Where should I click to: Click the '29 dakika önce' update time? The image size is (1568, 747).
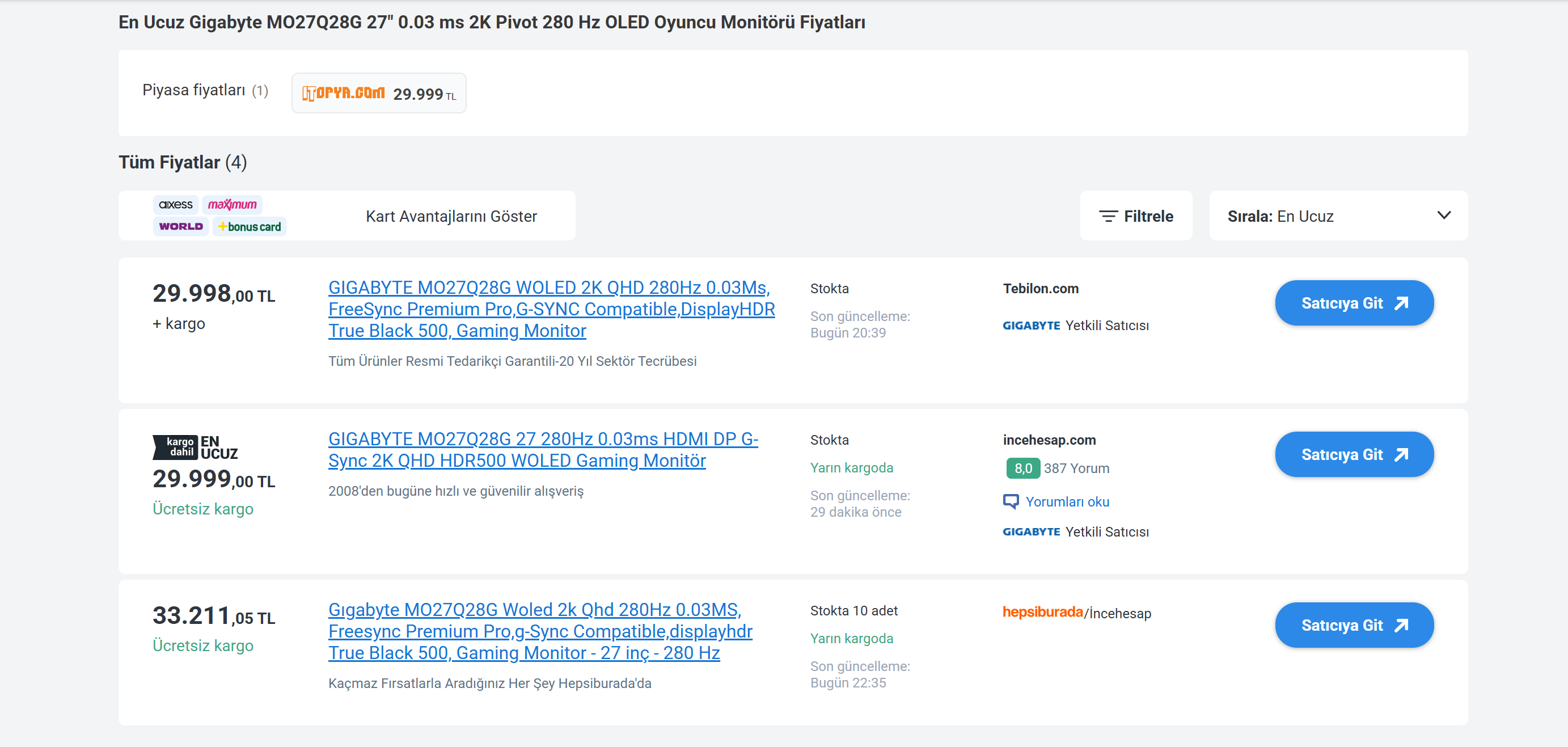pos(855,512)
